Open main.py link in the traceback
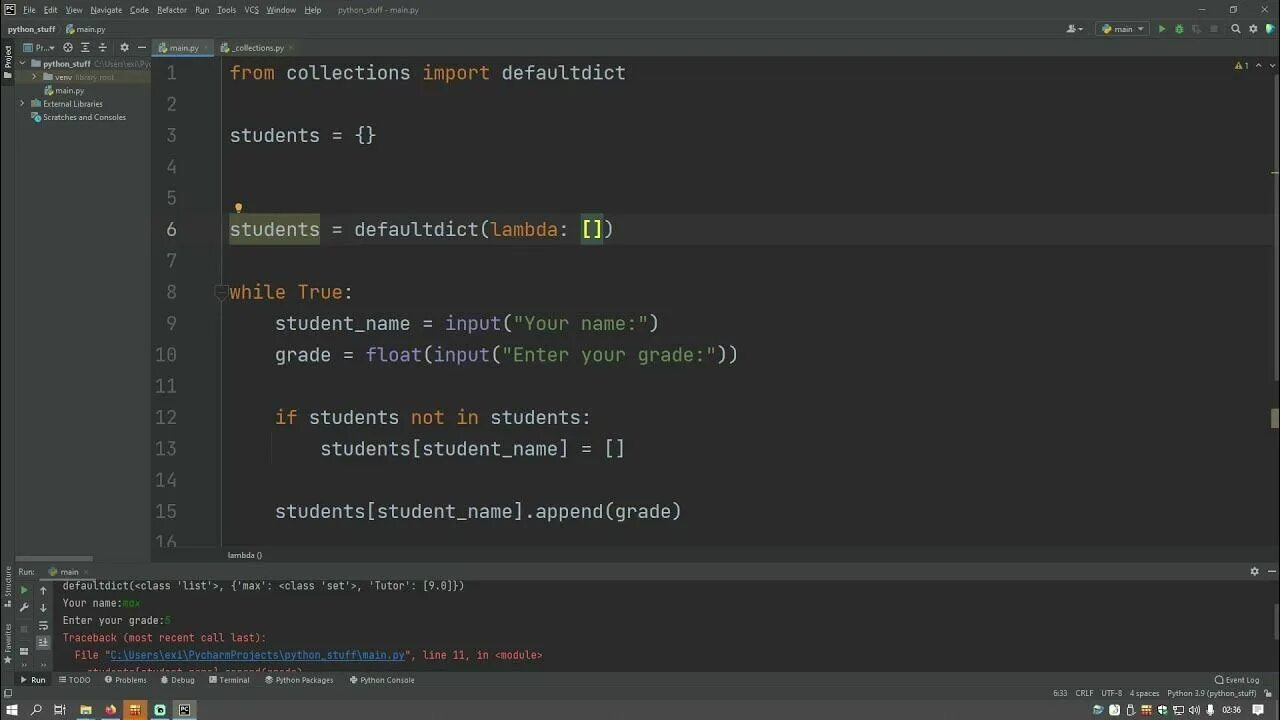This screenshot has width=1280, height=720. [258, 656]
